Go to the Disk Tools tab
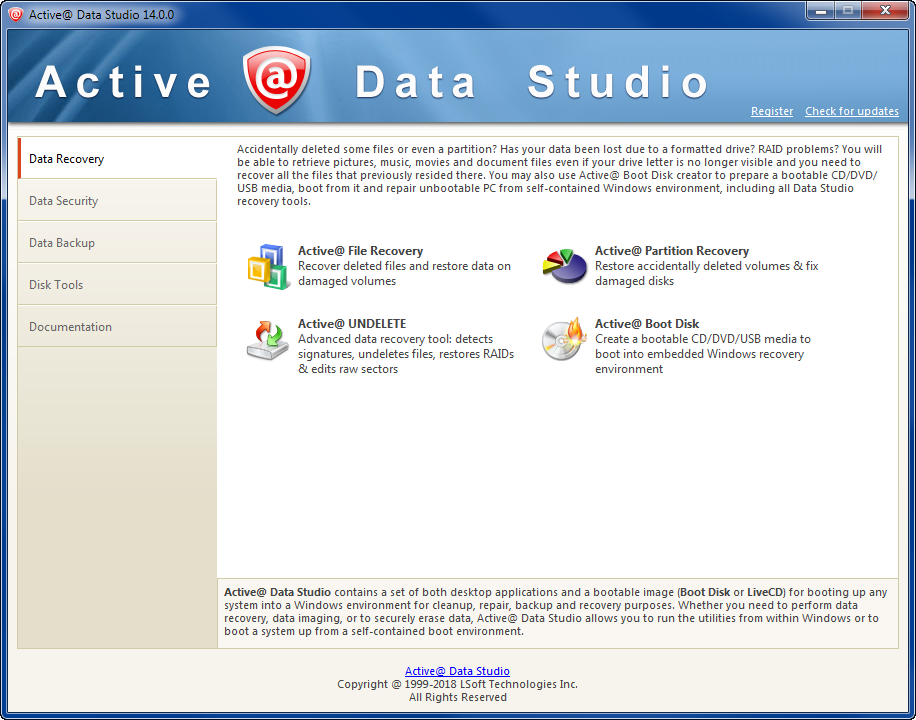The width and height of the screenshot is (916, 720). (x=117, y=285)
